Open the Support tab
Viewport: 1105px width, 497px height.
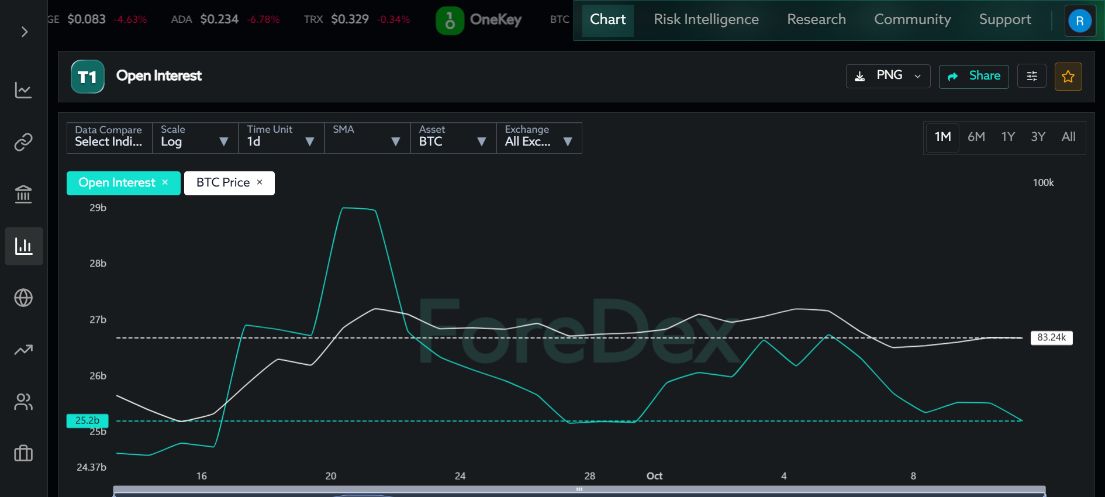pos(1005,20)
